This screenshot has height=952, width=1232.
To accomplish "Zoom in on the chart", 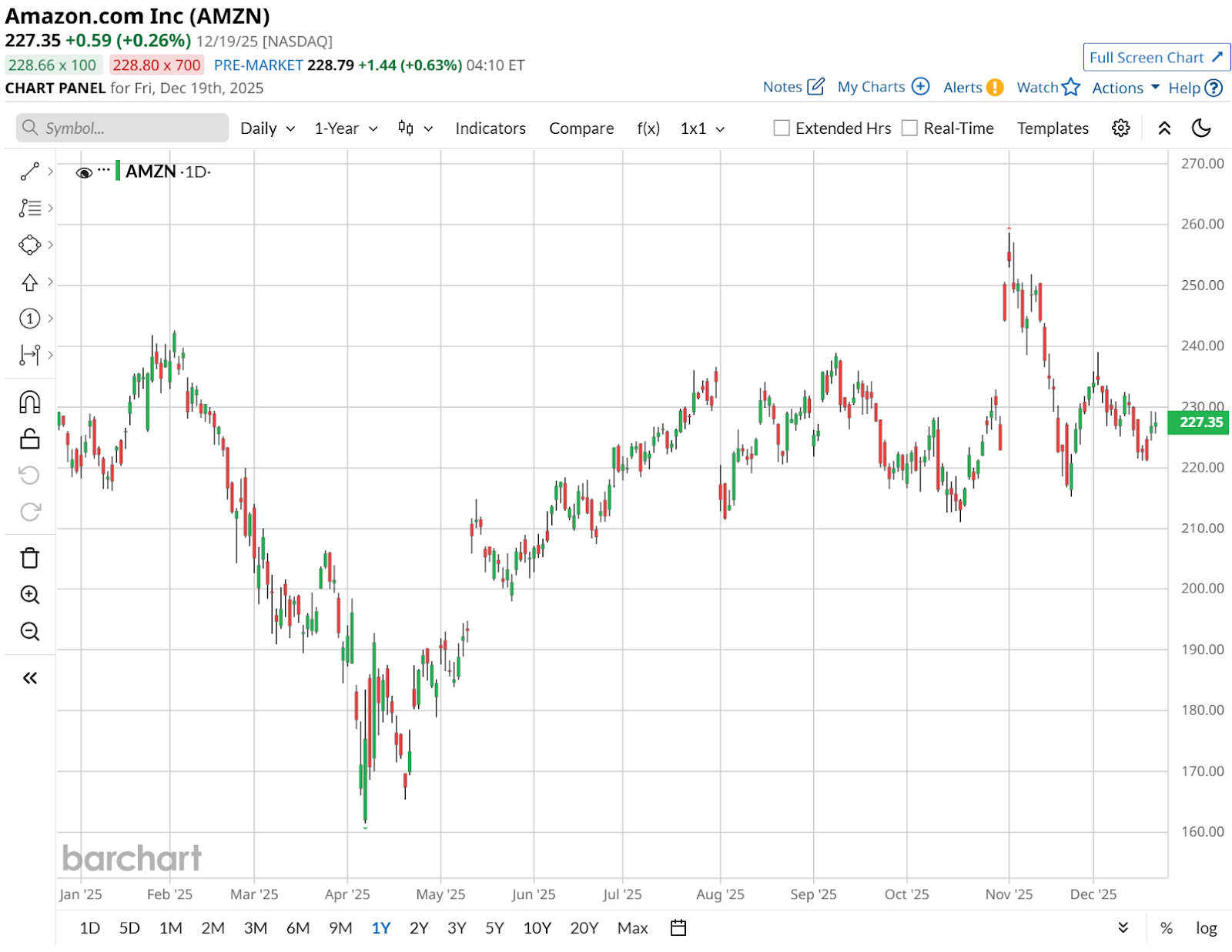I will coord(29,595).
